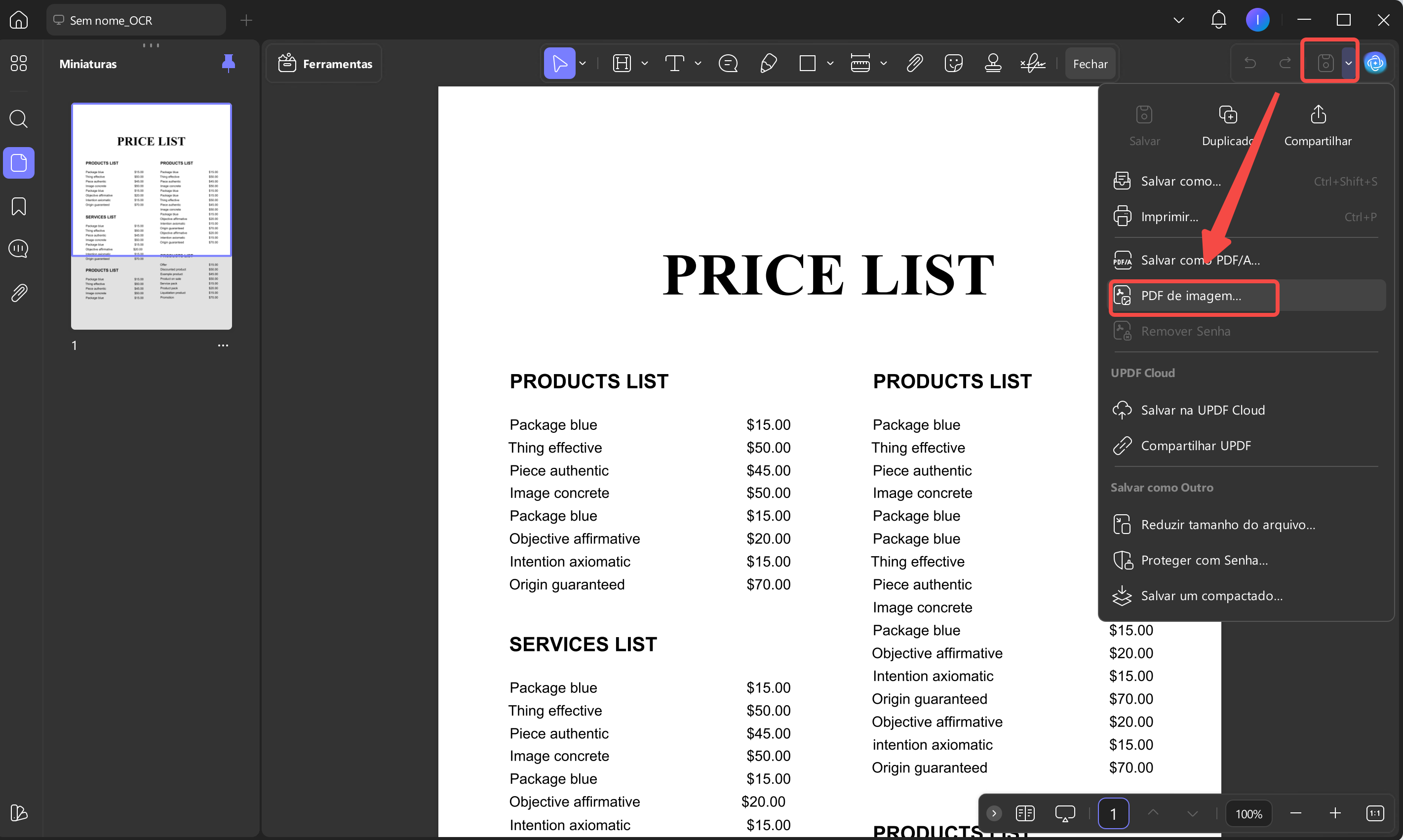Zoom out with the minus button
1403x840 pixels.
[x=1295, y=813]
